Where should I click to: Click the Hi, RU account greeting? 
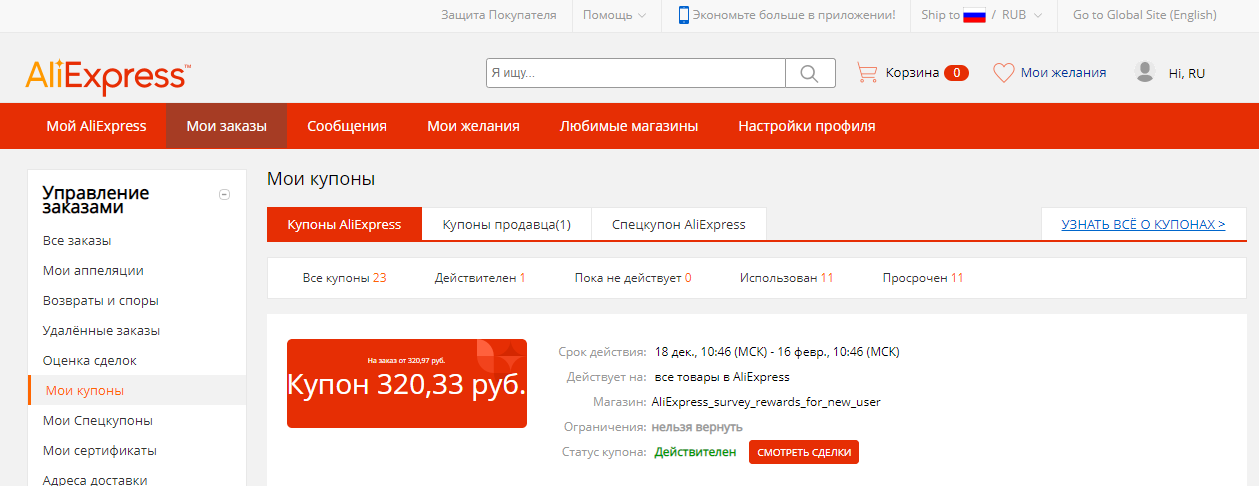(x=1187, y=73)
